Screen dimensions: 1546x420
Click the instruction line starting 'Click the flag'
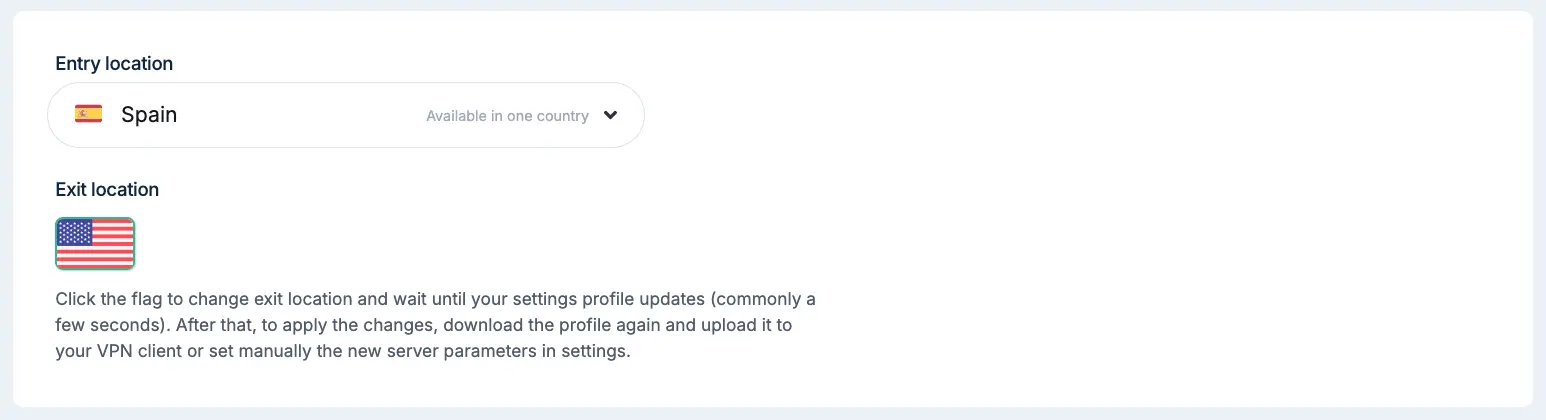click(436, 299)
